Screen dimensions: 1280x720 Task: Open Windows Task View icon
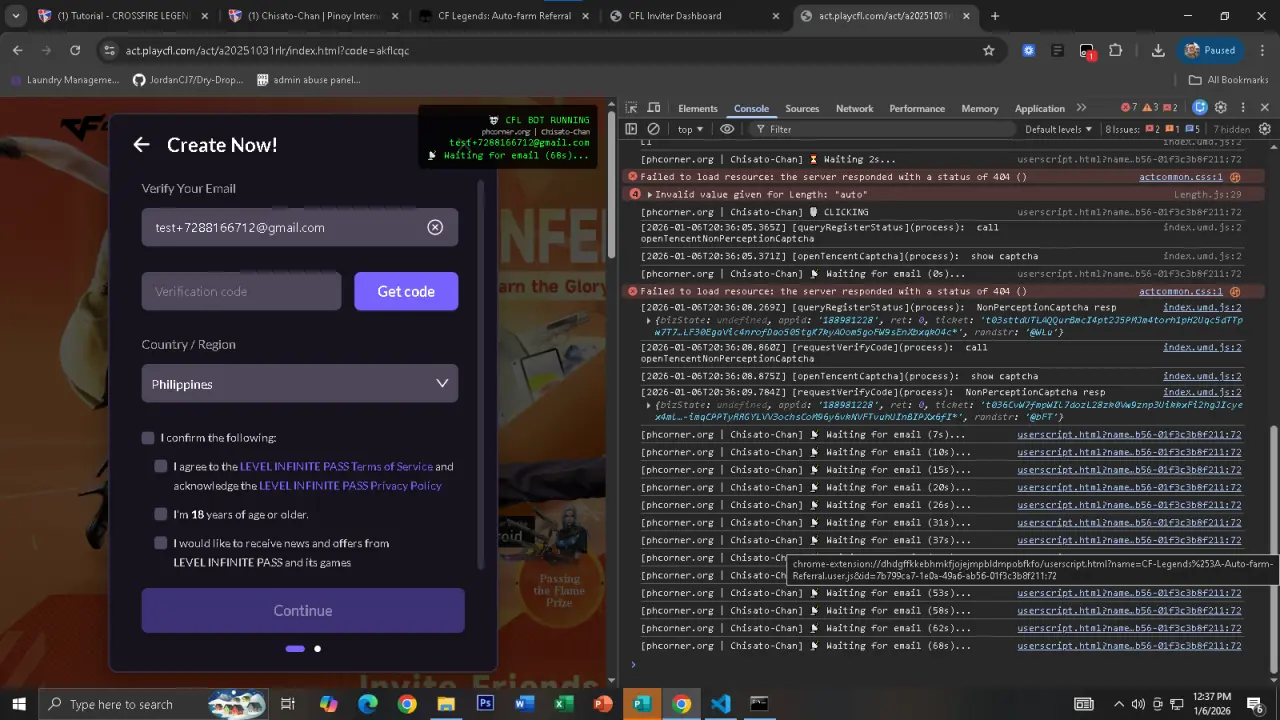(x=288, y=704)
